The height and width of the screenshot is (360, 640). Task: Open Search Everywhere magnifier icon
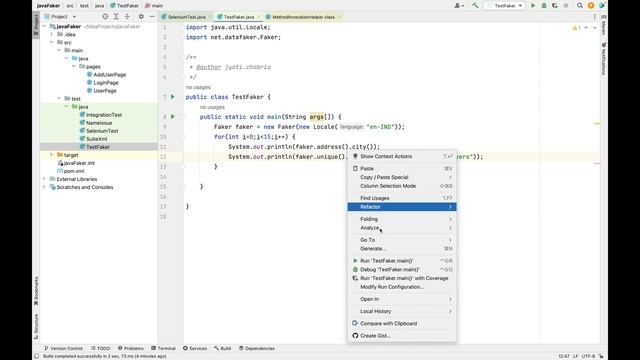tap(580, 6)
